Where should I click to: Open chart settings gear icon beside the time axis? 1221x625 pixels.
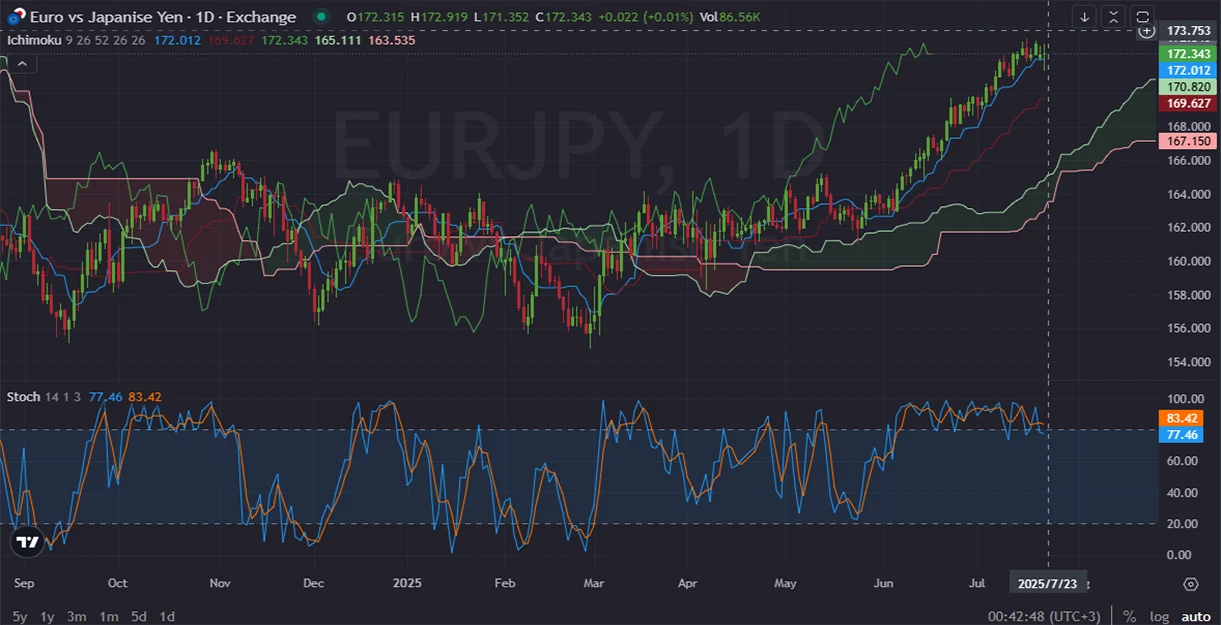click(1190, 584)
